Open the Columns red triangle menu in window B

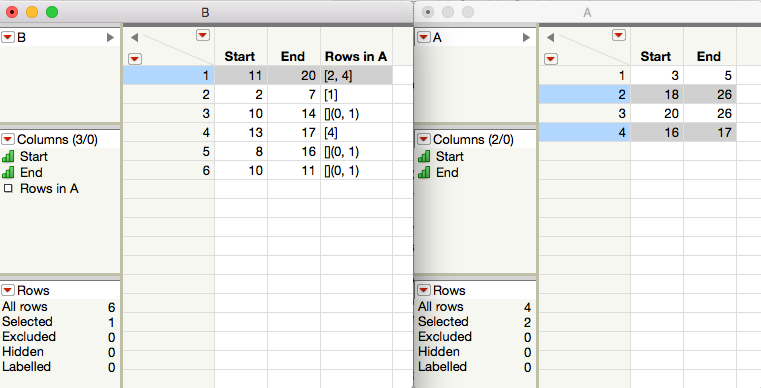[8, 140]
